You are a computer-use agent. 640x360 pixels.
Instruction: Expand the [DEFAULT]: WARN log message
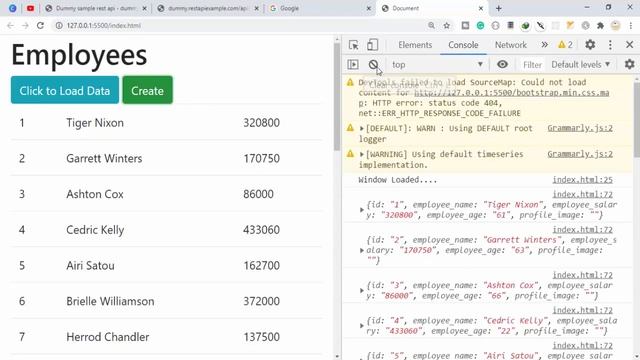pos(362,129)
